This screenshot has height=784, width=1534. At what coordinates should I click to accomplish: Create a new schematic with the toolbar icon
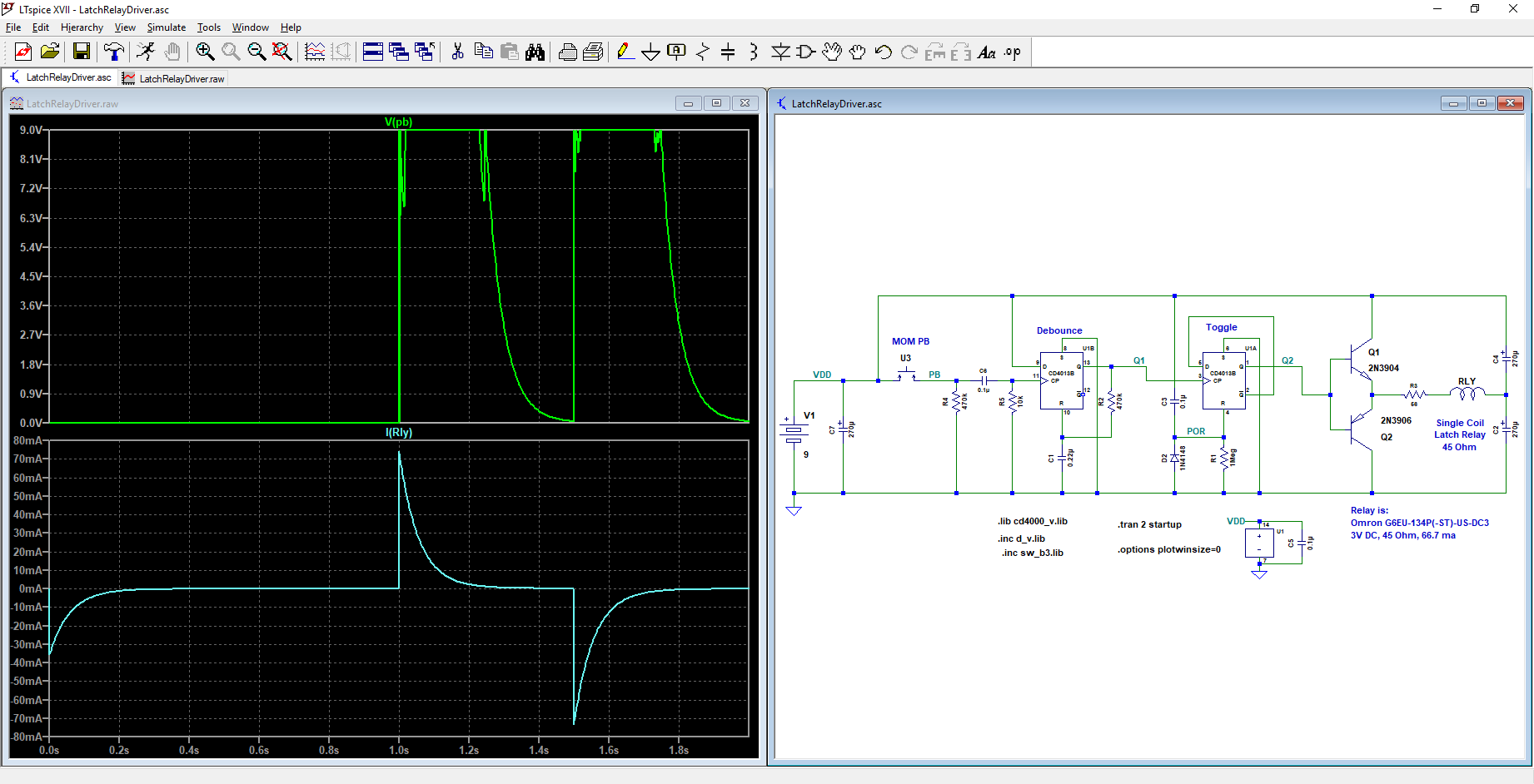pyautogui.click(x=23, y=52)
